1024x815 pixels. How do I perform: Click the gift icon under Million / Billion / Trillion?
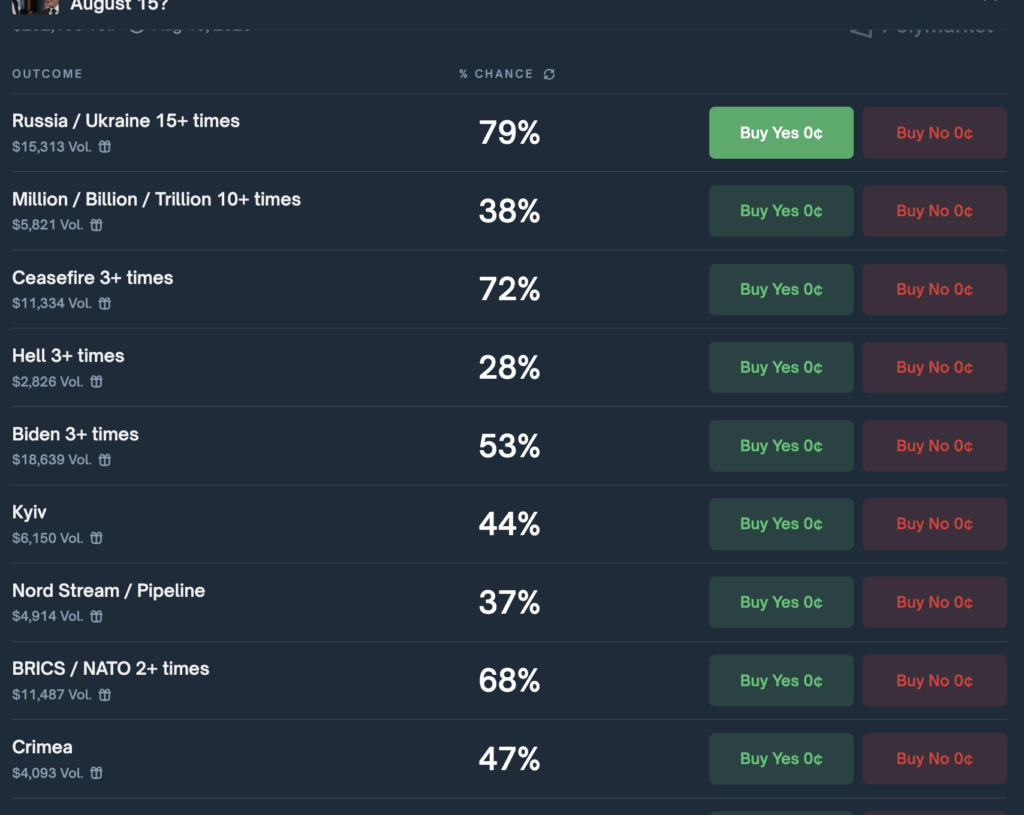pos(97,225)
